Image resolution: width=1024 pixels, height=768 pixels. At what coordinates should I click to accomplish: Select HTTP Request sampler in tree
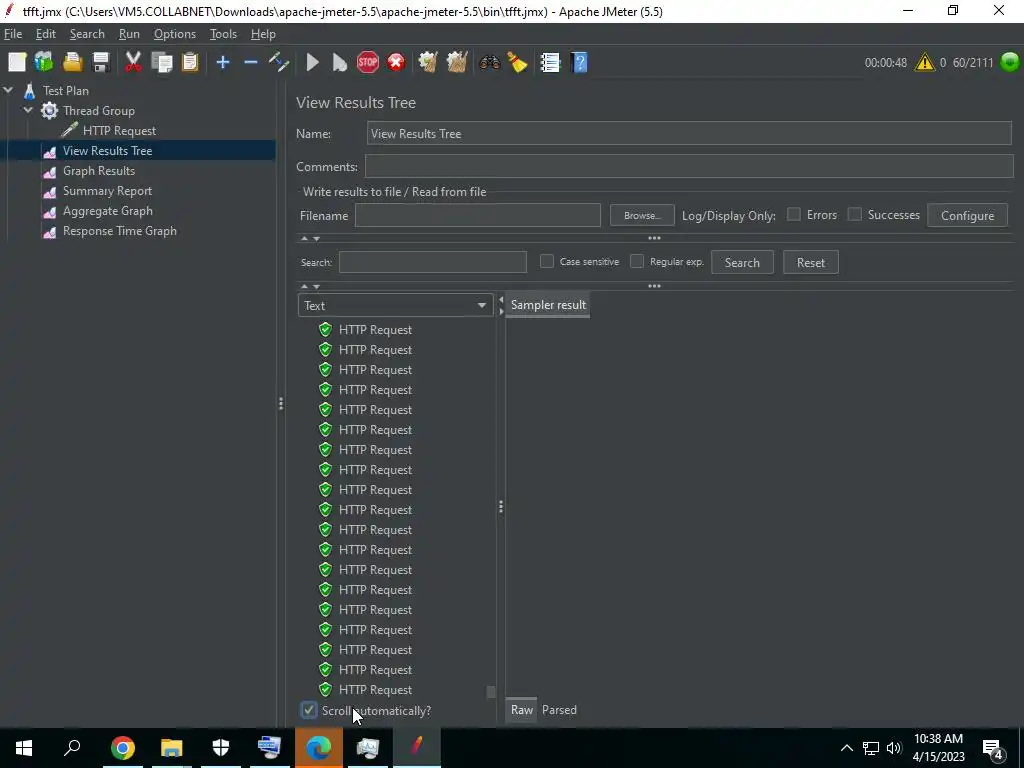pyautogui.click(x=119, y=131)
